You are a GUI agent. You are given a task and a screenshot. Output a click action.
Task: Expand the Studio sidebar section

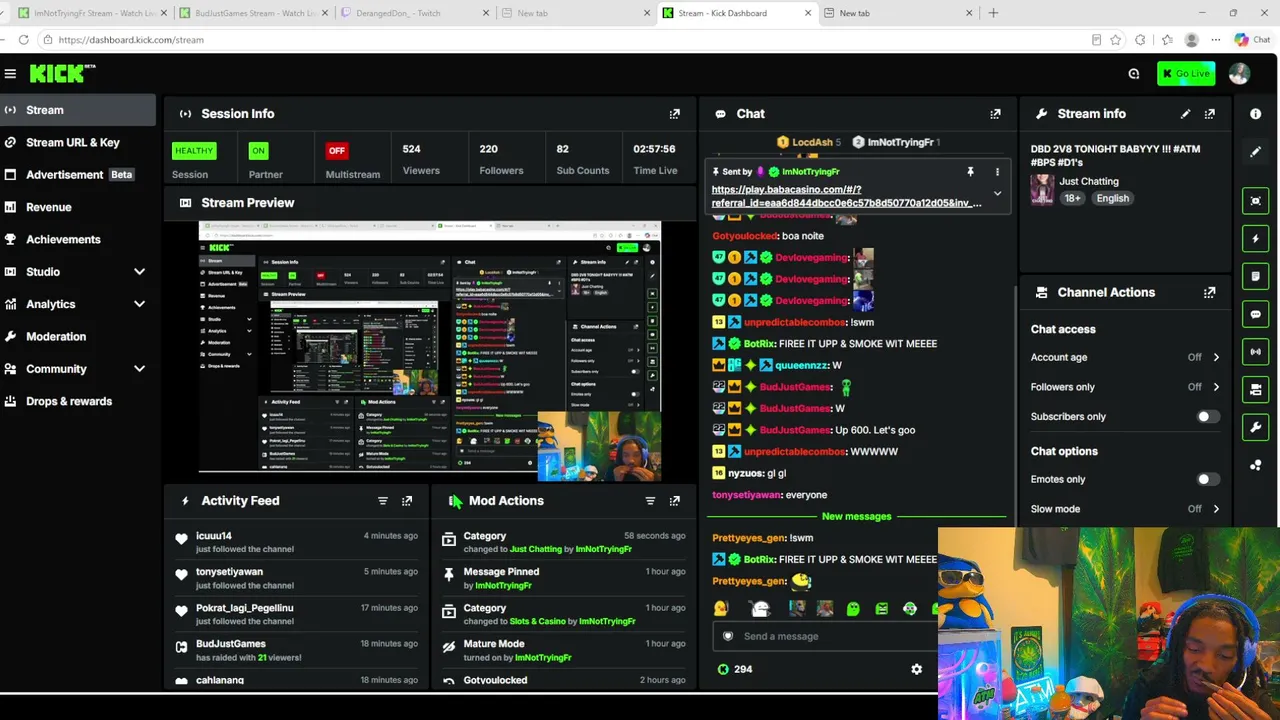pos(139,272)
